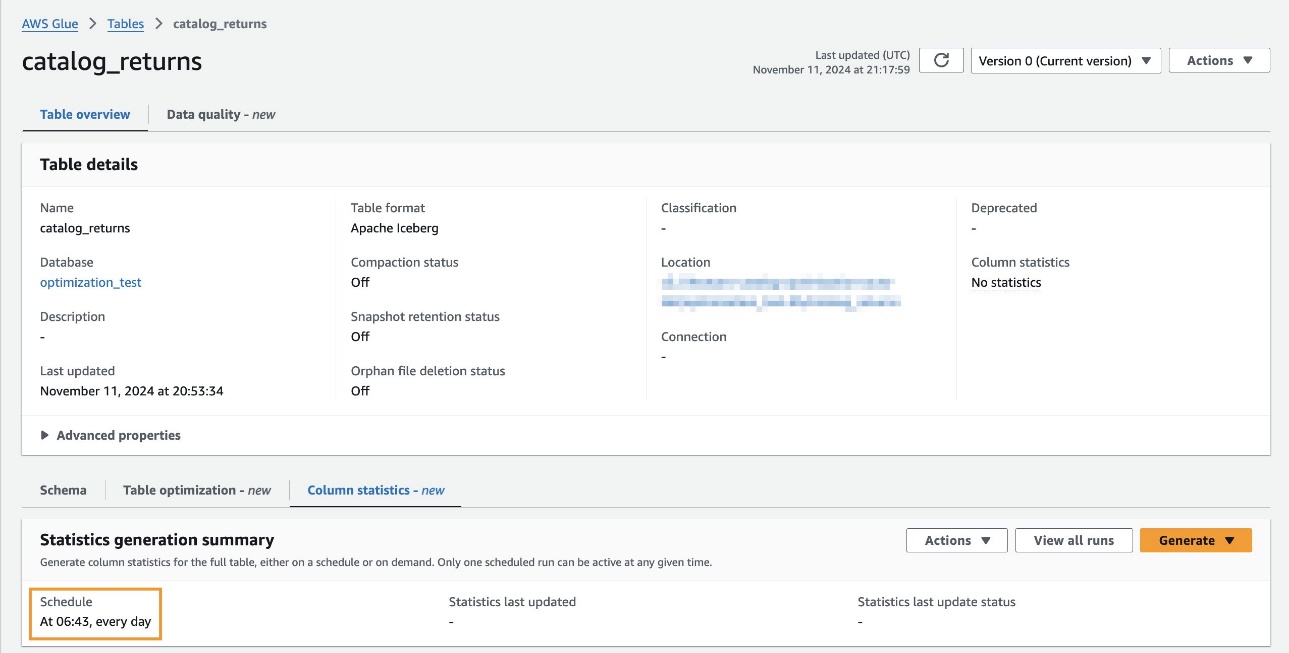Go to AWS Glue breadcrumb link

[x=50, y=24]
